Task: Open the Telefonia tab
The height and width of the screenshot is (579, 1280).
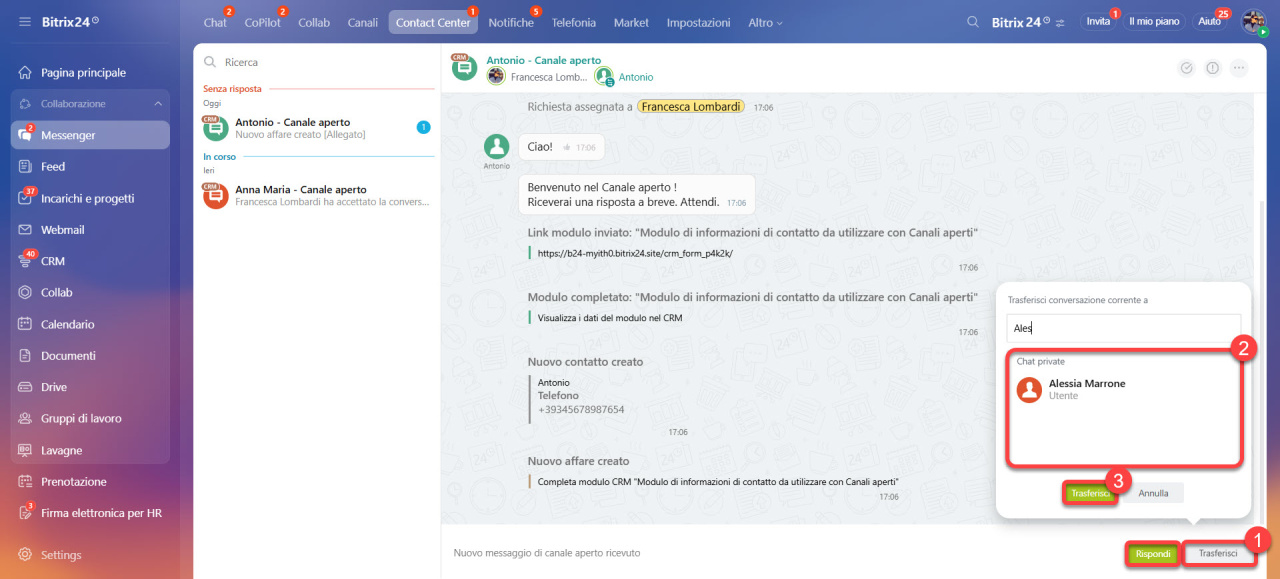Action: pos(574,22)
